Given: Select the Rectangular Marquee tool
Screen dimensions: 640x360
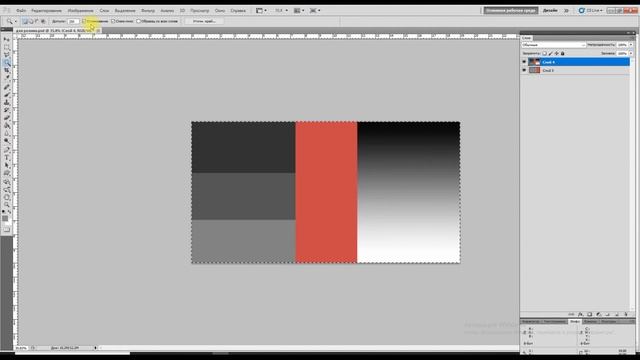Looking at the screenshot, I should click(x=7, y=47).
